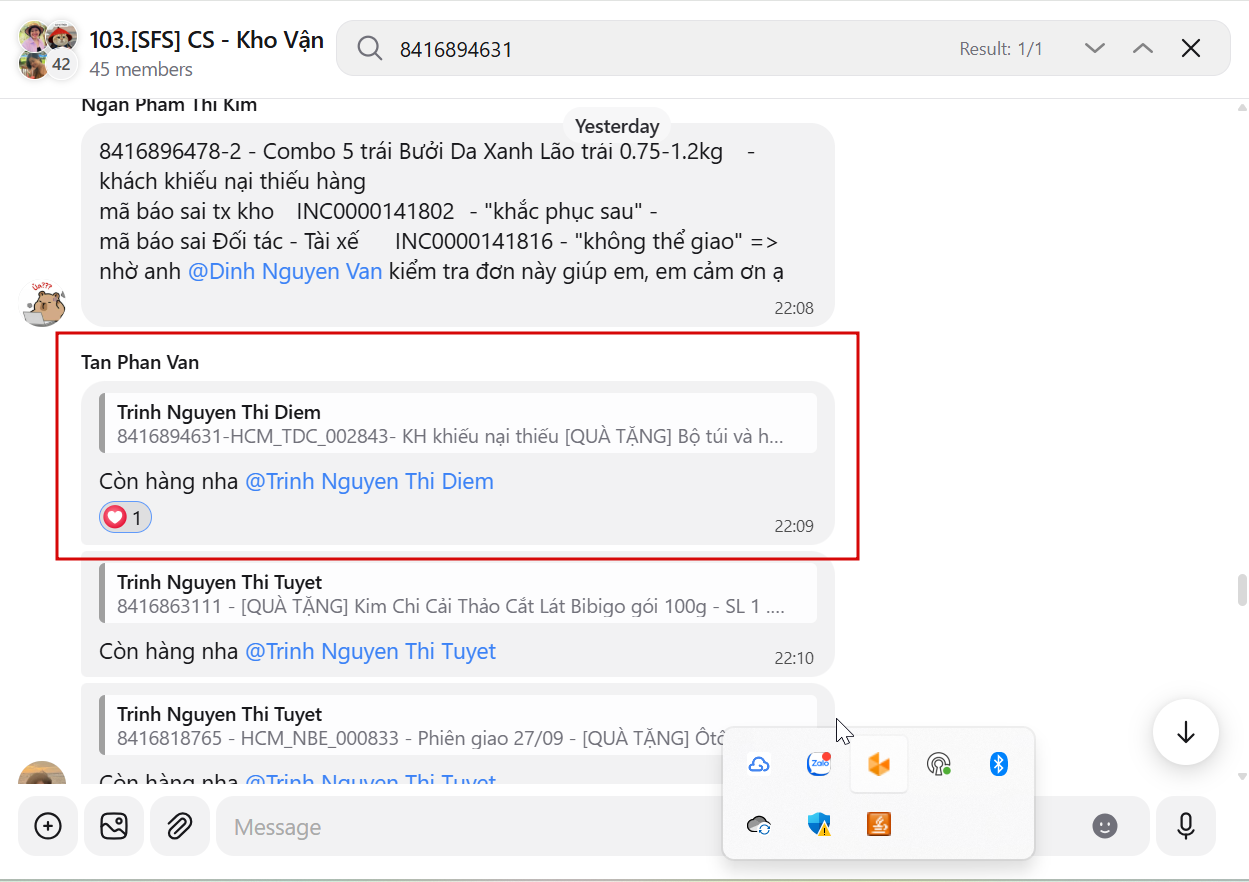This screenshot has height=882, width=1249.
Task: Open the emoji picker smiley icon
Action: (1105, 826)
